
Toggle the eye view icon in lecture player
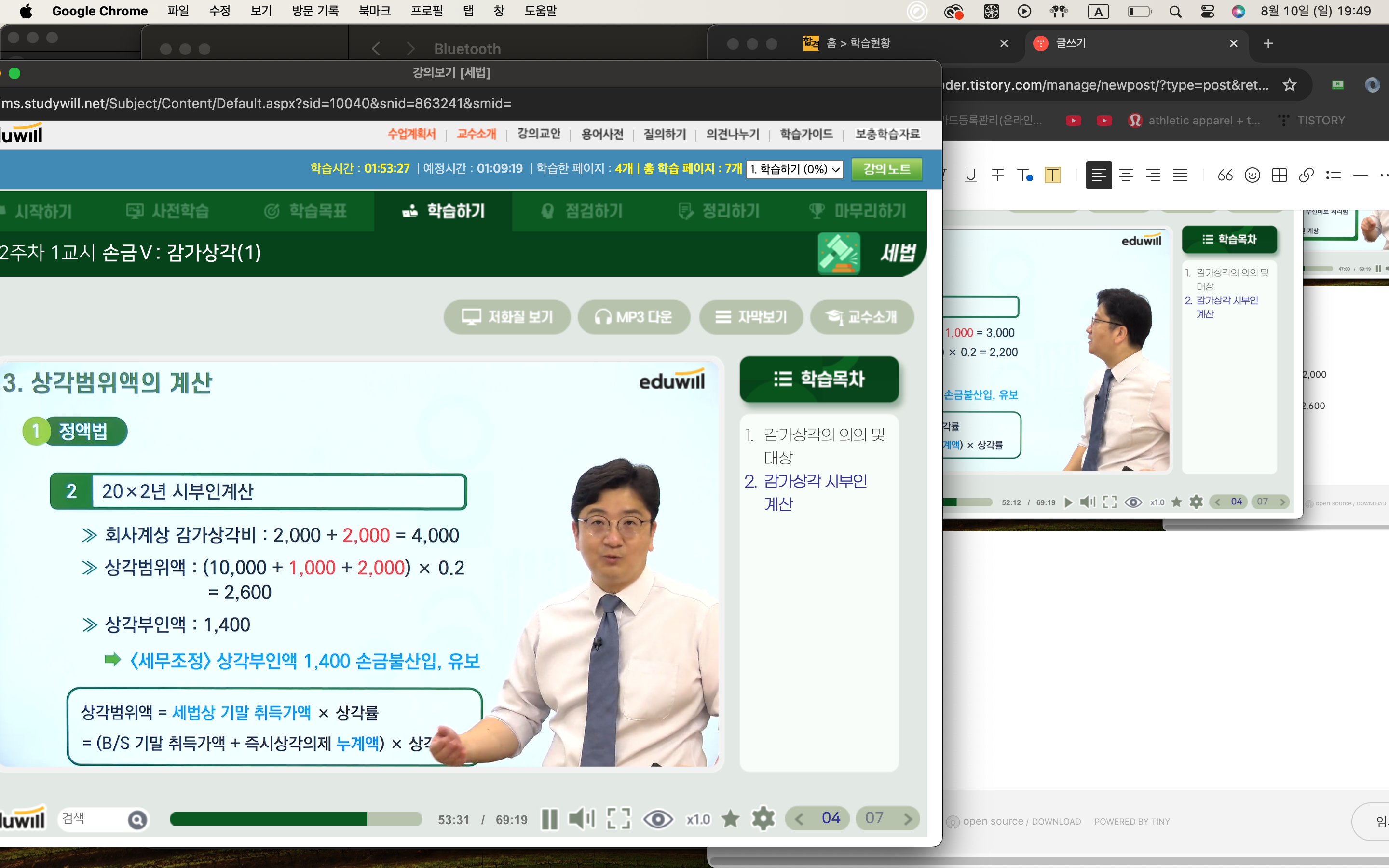click(658, 819)
